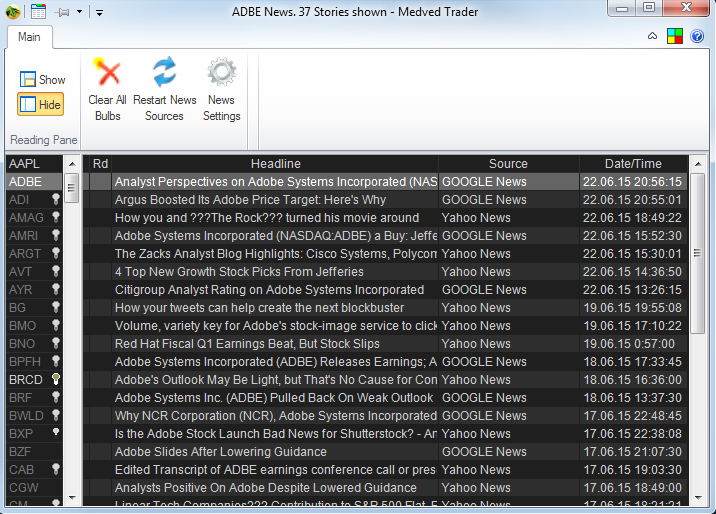Click the bulb icon next to AVT
This screenshot has height=514, width=716.
pyautogui.click(x=56, y=271)
